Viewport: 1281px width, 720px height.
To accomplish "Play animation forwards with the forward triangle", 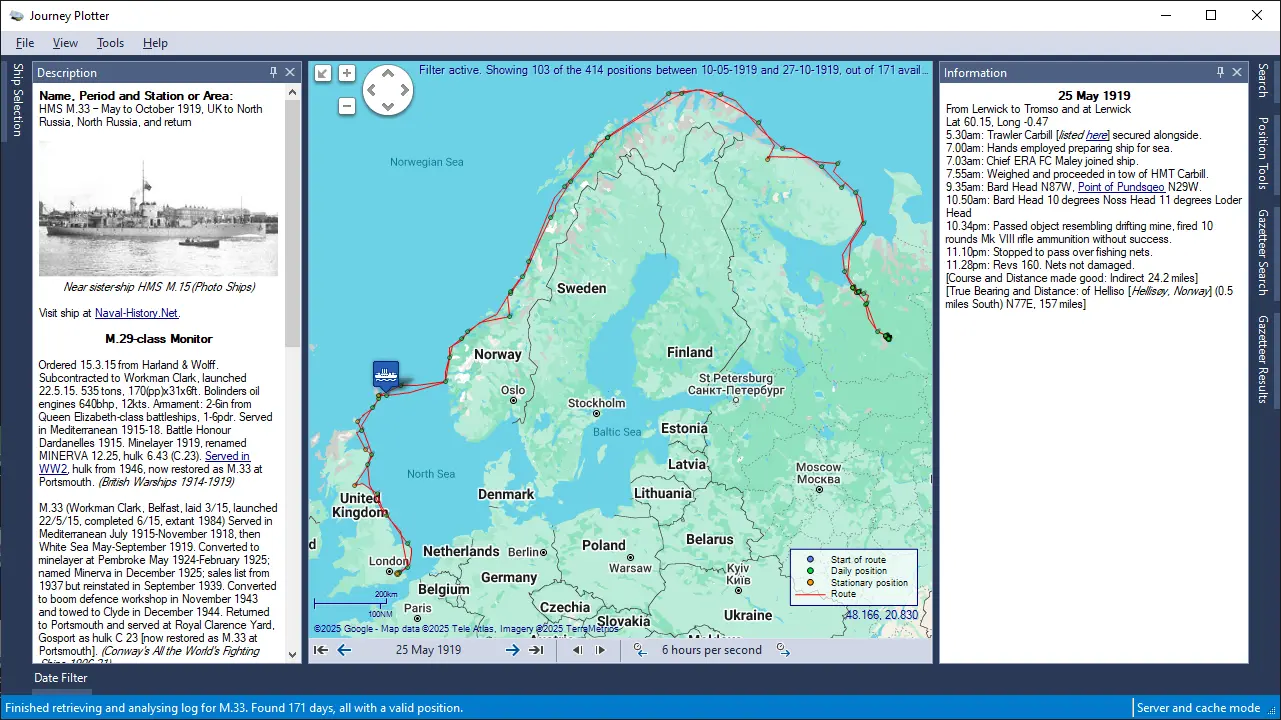I will pyautogui.click(x=600, y=650).
